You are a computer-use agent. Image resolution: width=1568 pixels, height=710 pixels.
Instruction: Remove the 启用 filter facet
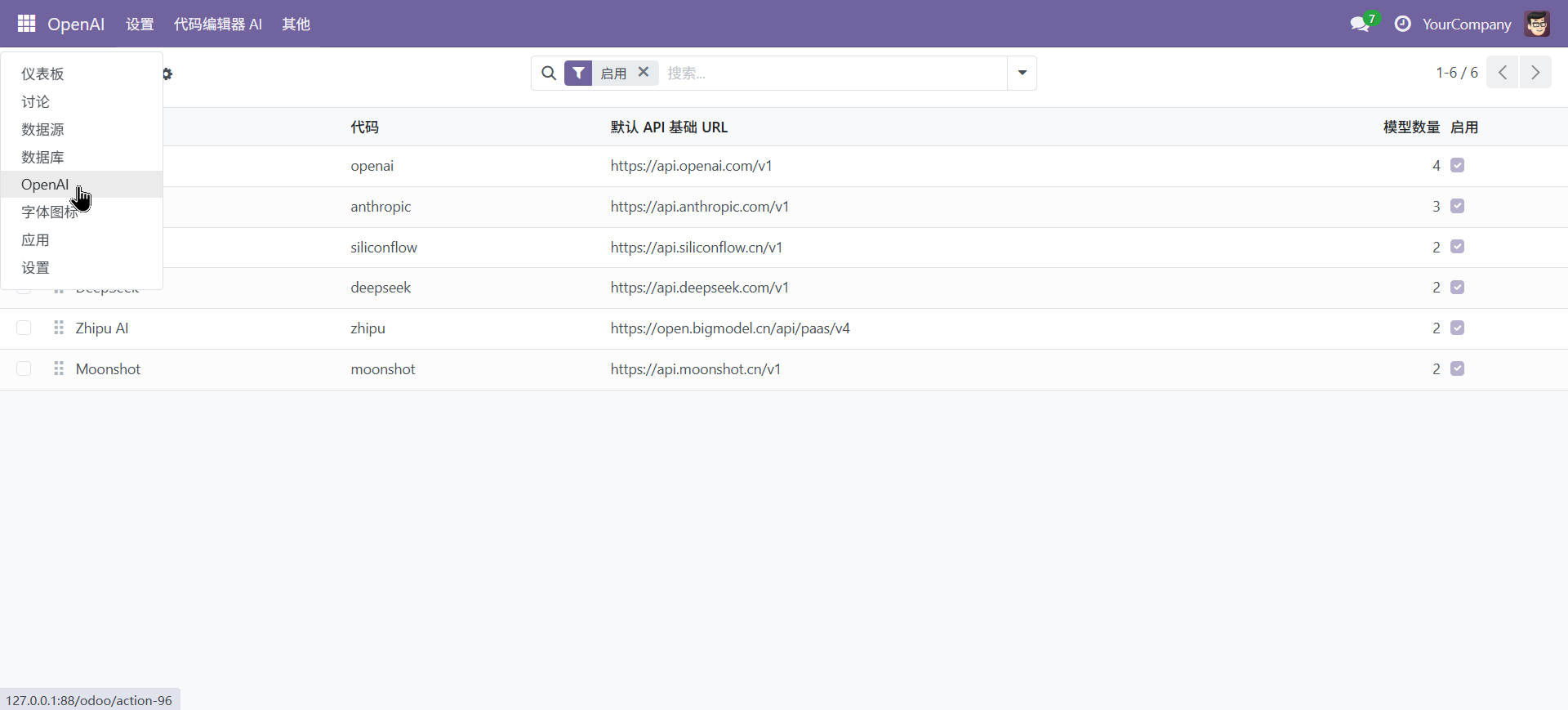[644, 72]
